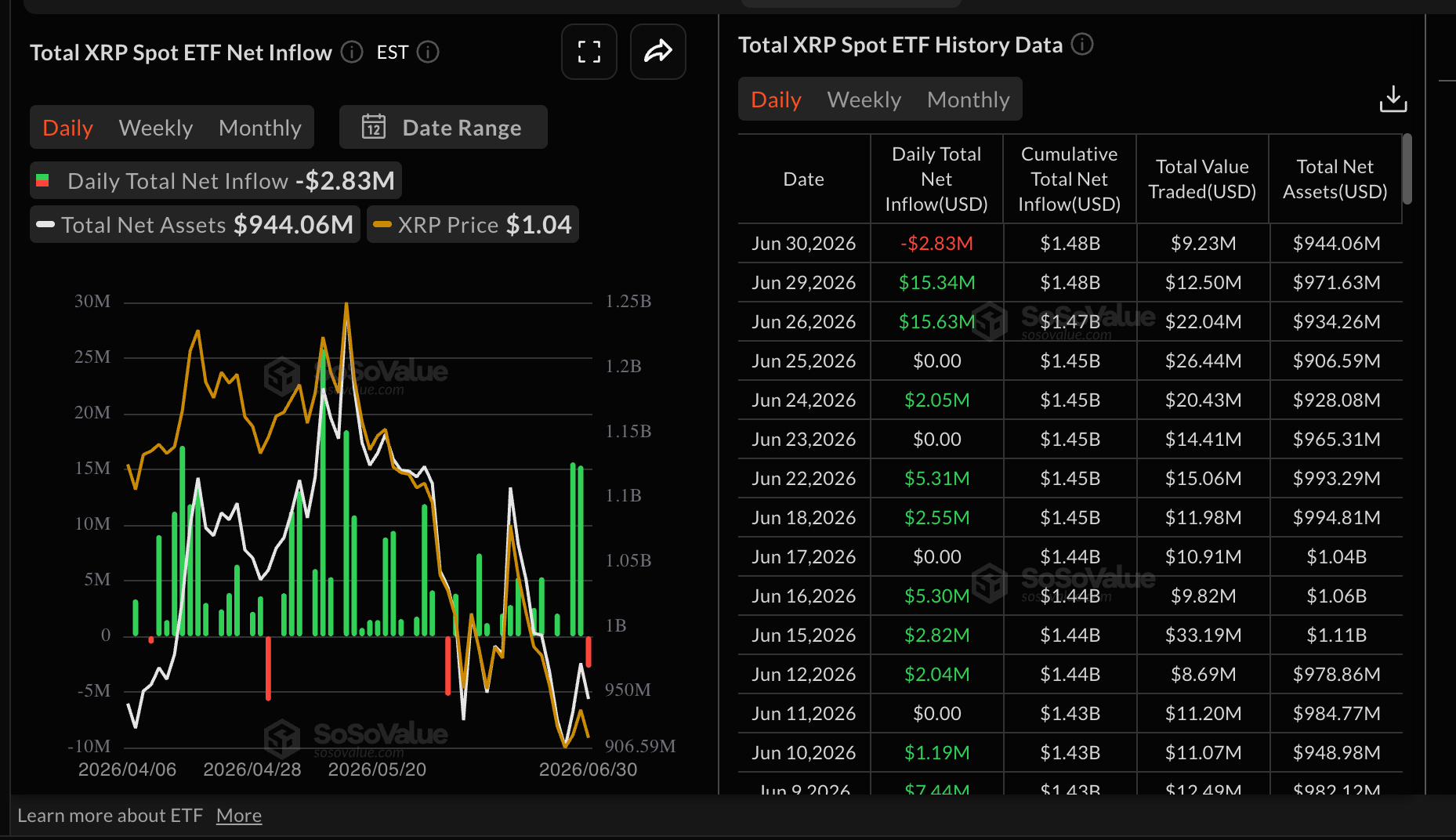Click the $1.19M inflow for Jun 10
The image size is (1456, 840).
(936, 753)
